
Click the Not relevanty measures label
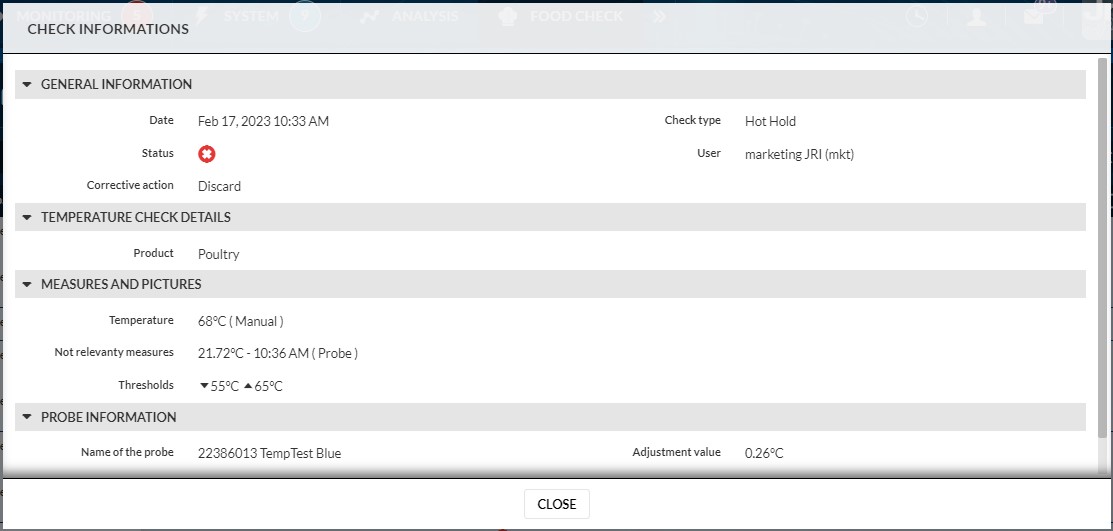[114, 352]
